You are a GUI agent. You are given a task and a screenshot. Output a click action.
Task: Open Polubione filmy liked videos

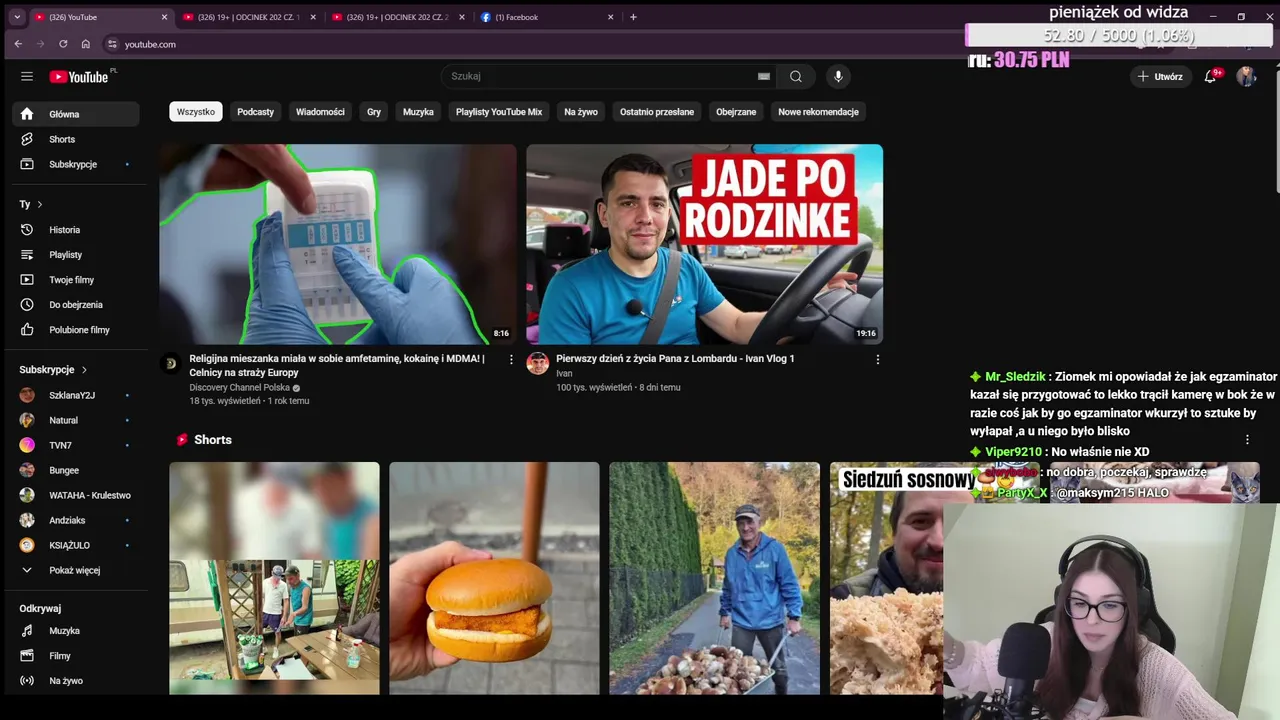click(x=76, y=330)
